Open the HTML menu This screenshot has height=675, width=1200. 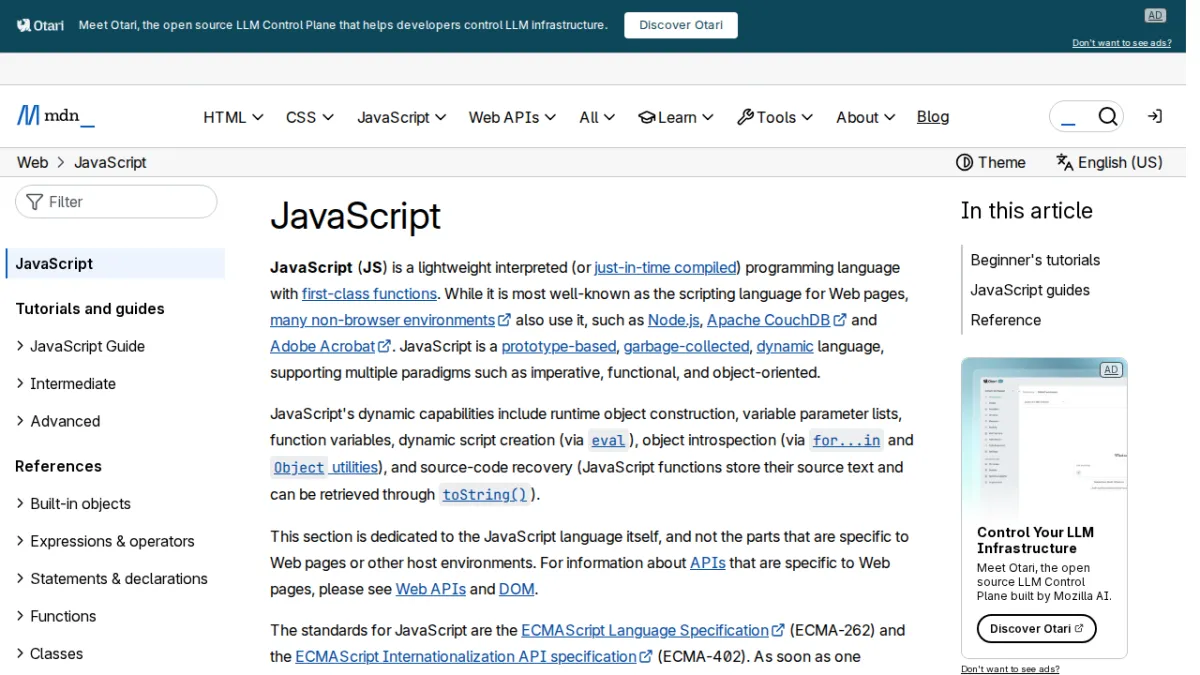[x=233, y=117]
